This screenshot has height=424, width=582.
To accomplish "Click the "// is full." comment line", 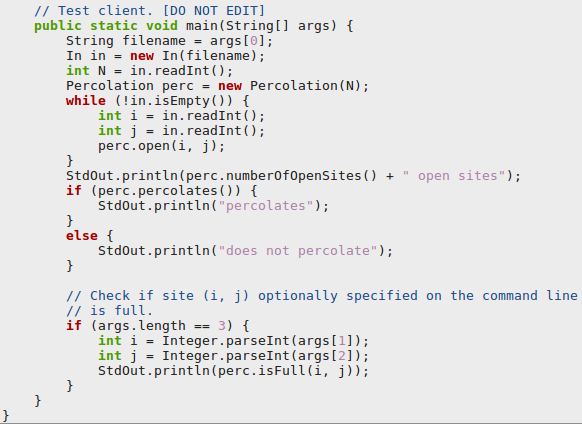I will (109, 310).
